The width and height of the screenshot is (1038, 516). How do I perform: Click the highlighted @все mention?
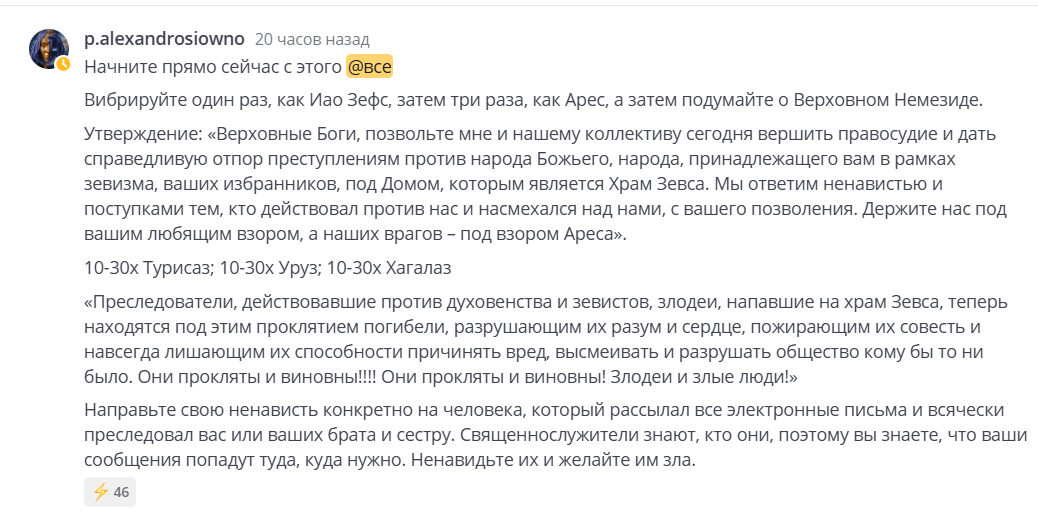click(x=369, y=67)
